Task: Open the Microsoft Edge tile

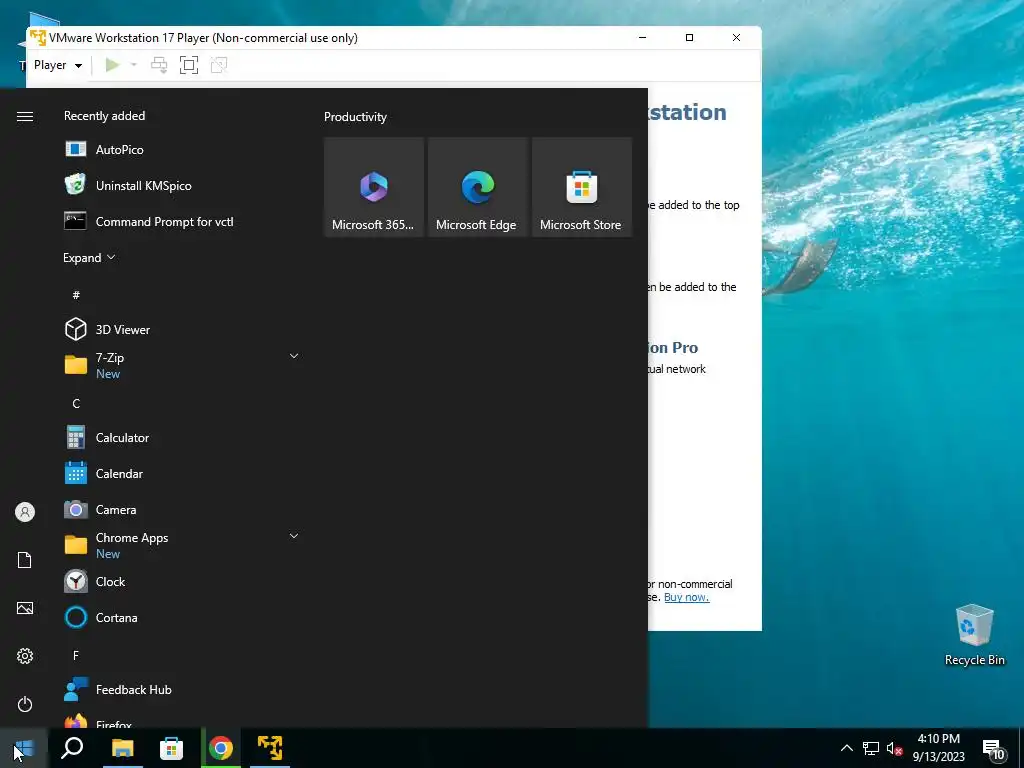Action: (x=477, y=187)
